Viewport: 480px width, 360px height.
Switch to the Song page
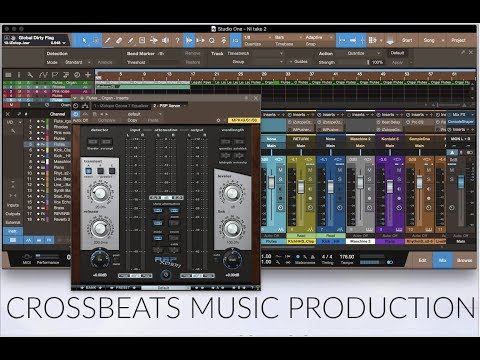tap(429, 40)
